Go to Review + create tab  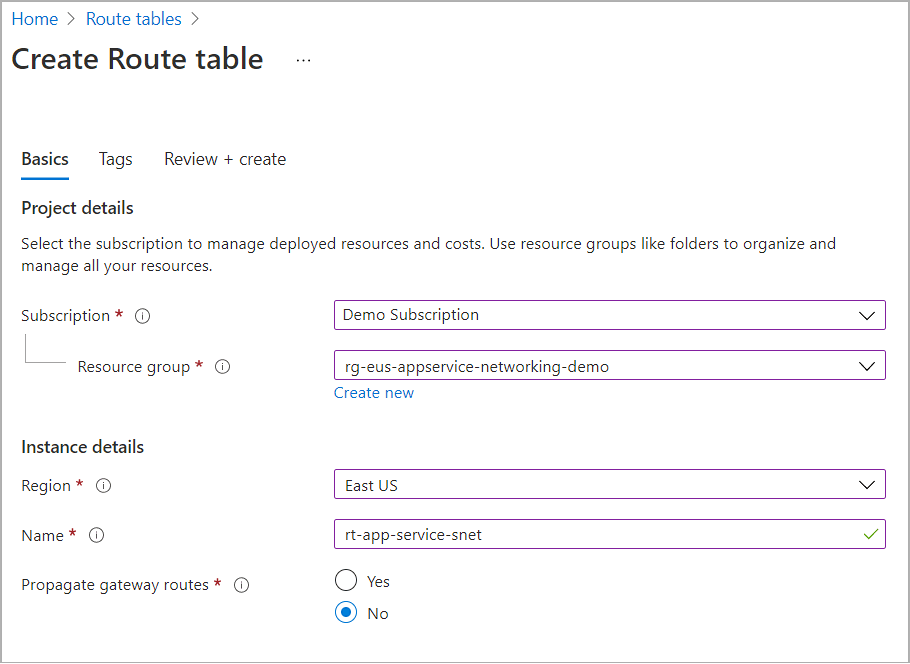(225, 159)
